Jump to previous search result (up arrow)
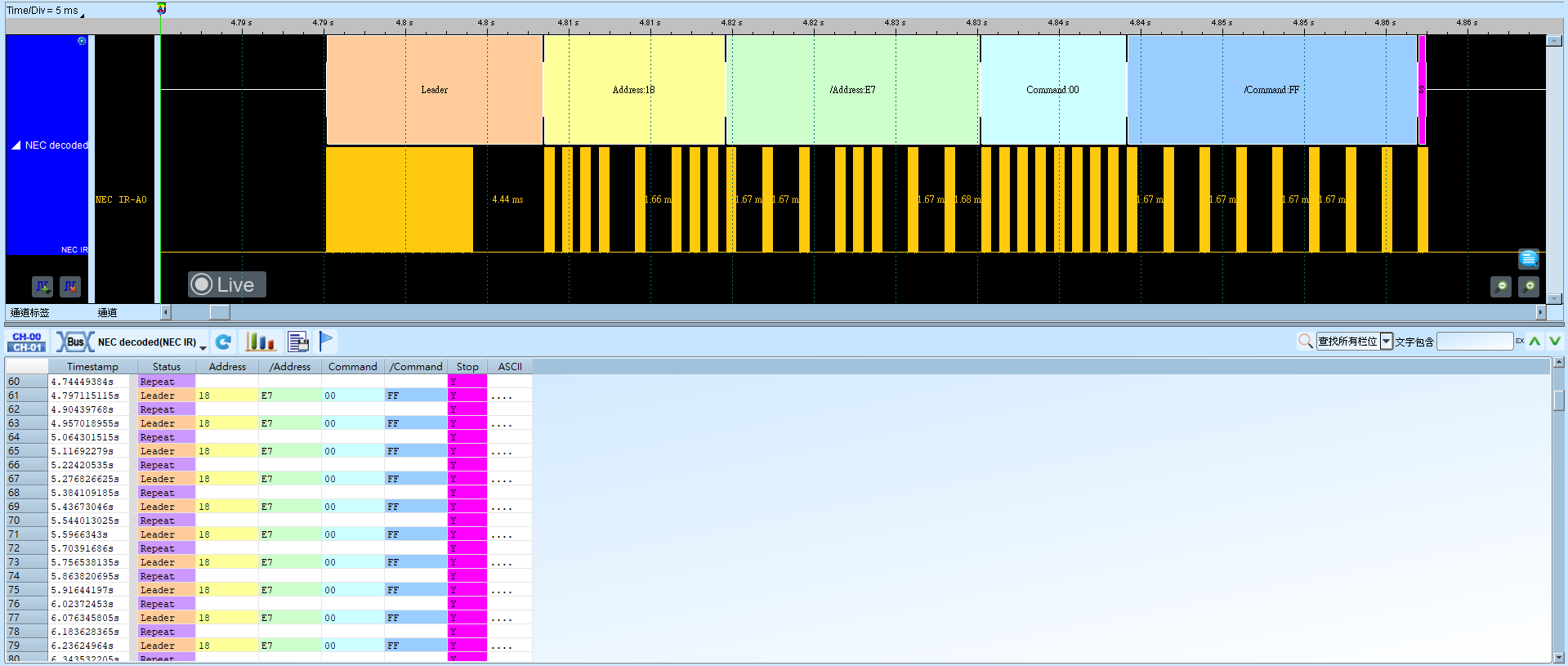Image resolution: width=1568 pixels, height=666 pixels. click(x=1534, y=341)
